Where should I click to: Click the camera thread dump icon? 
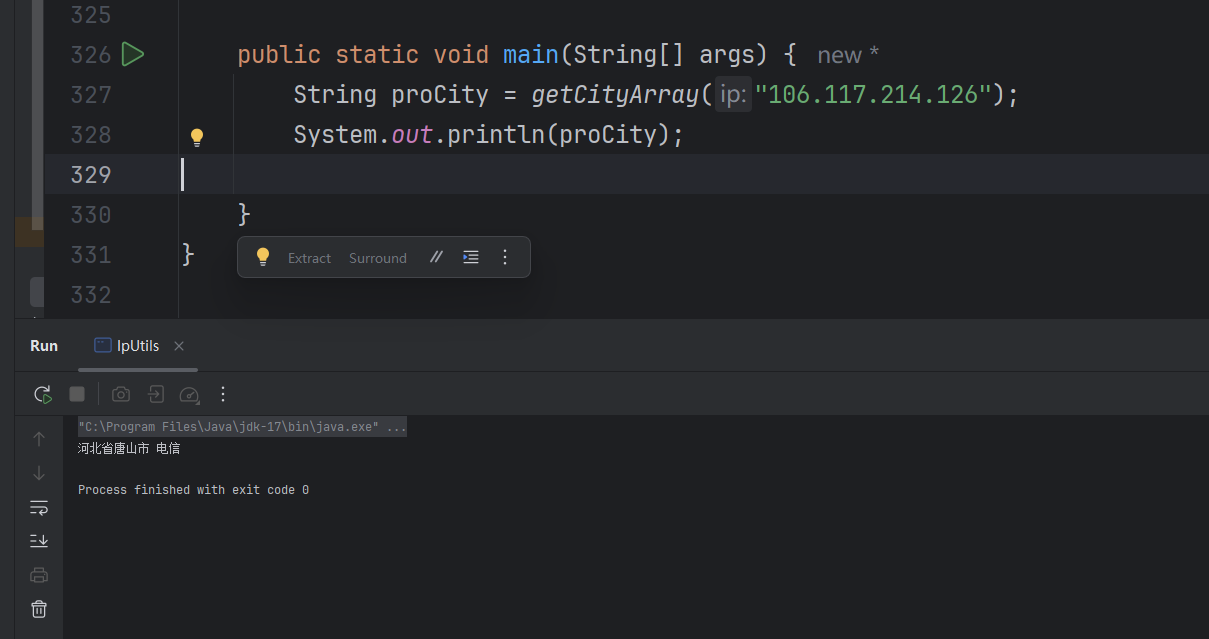[121, 394]
